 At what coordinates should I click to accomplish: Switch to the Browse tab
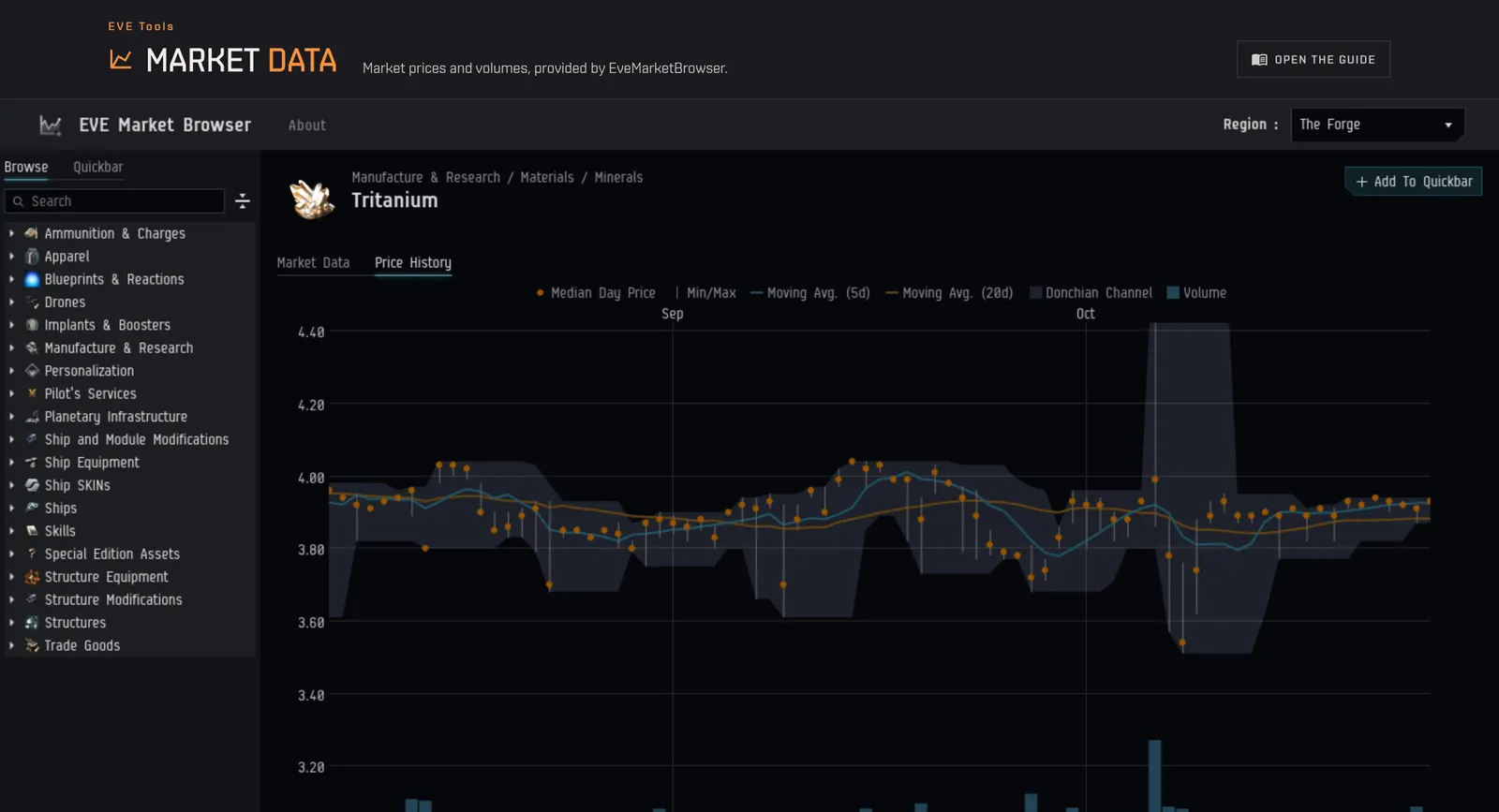coord(26,167)
